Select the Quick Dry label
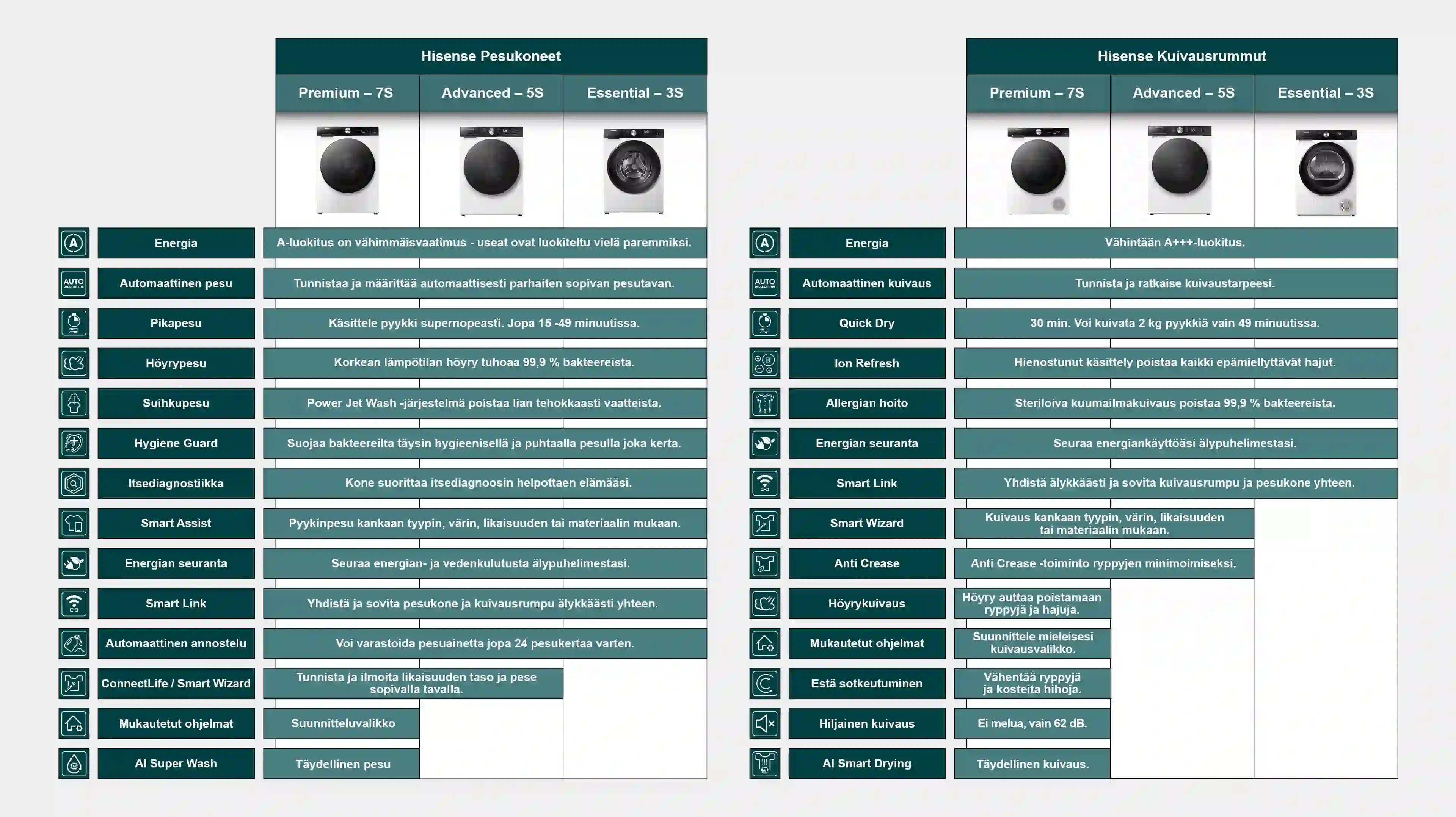 tap(866, 323)
